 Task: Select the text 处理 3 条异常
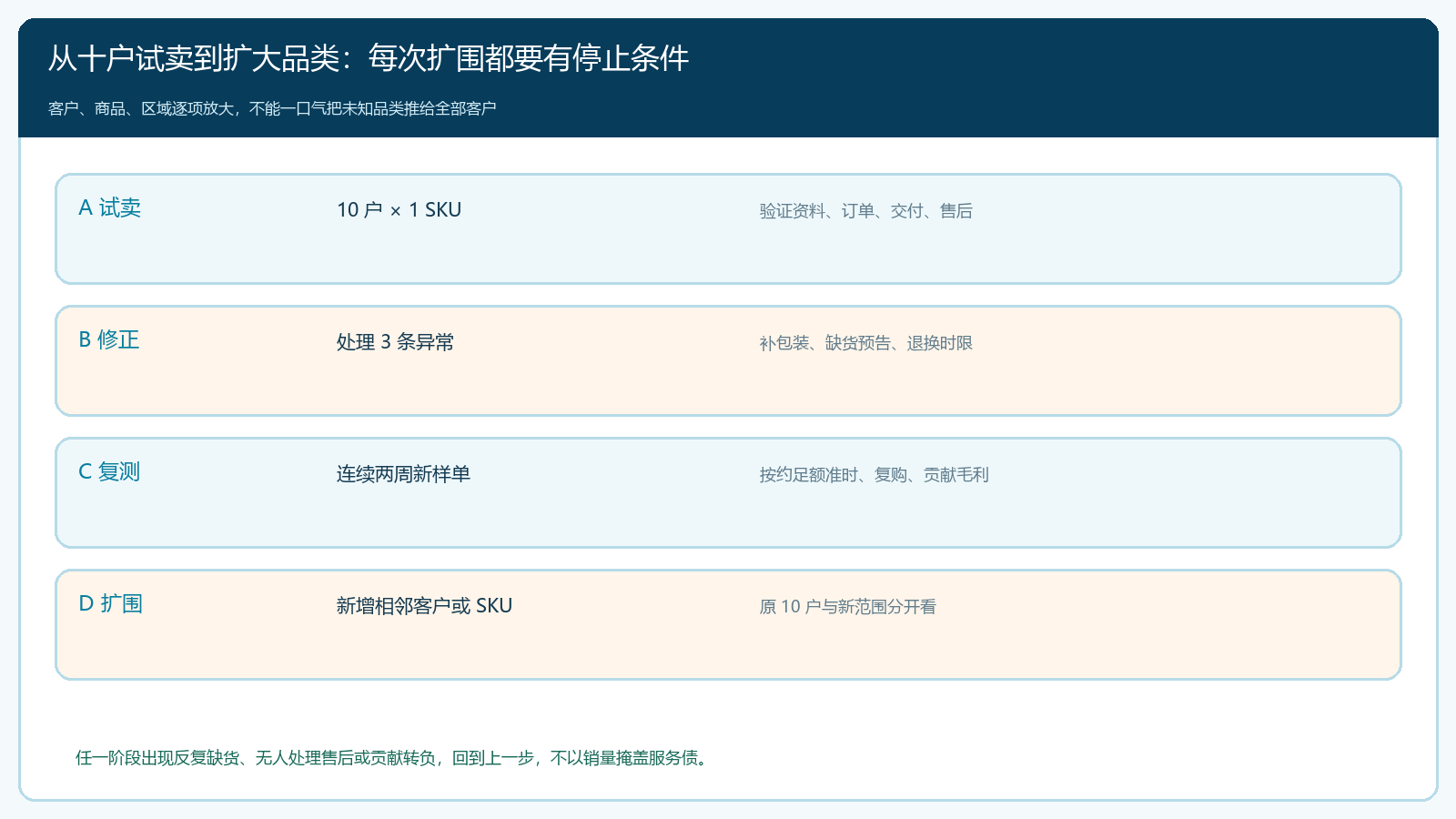click(395, 342)
